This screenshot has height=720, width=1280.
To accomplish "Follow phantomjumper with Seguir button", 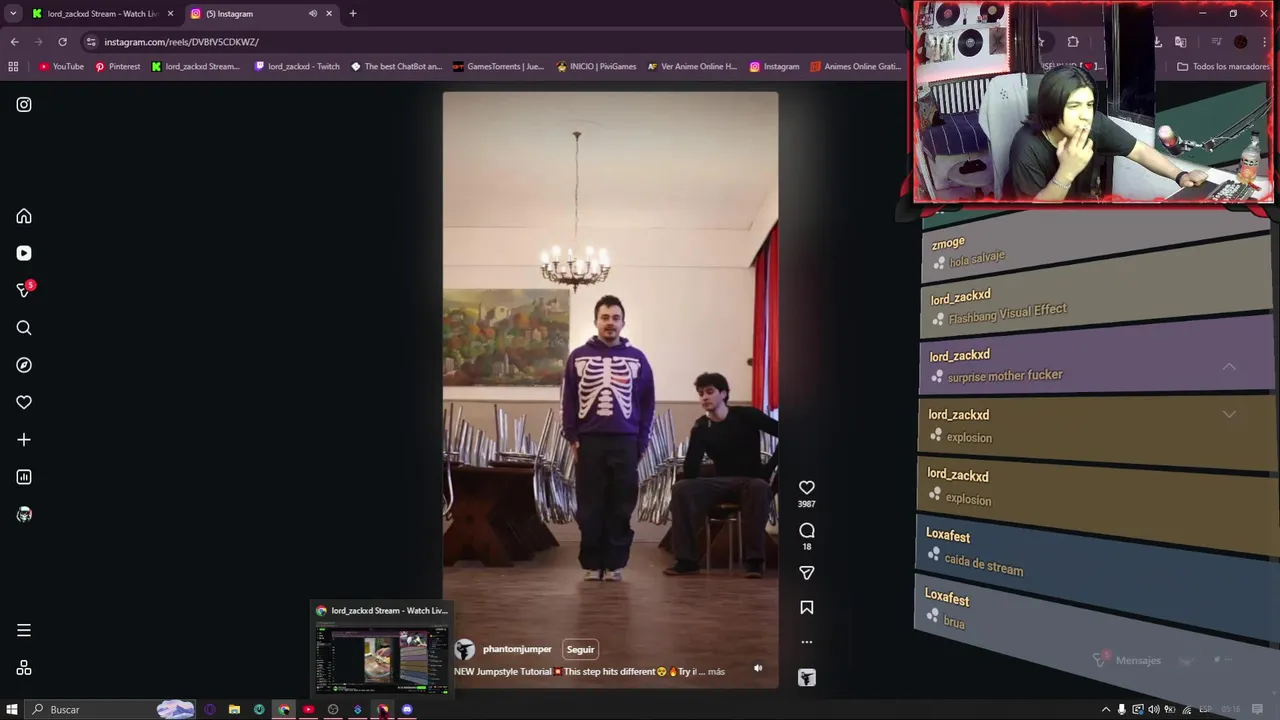I will point(580,649).
